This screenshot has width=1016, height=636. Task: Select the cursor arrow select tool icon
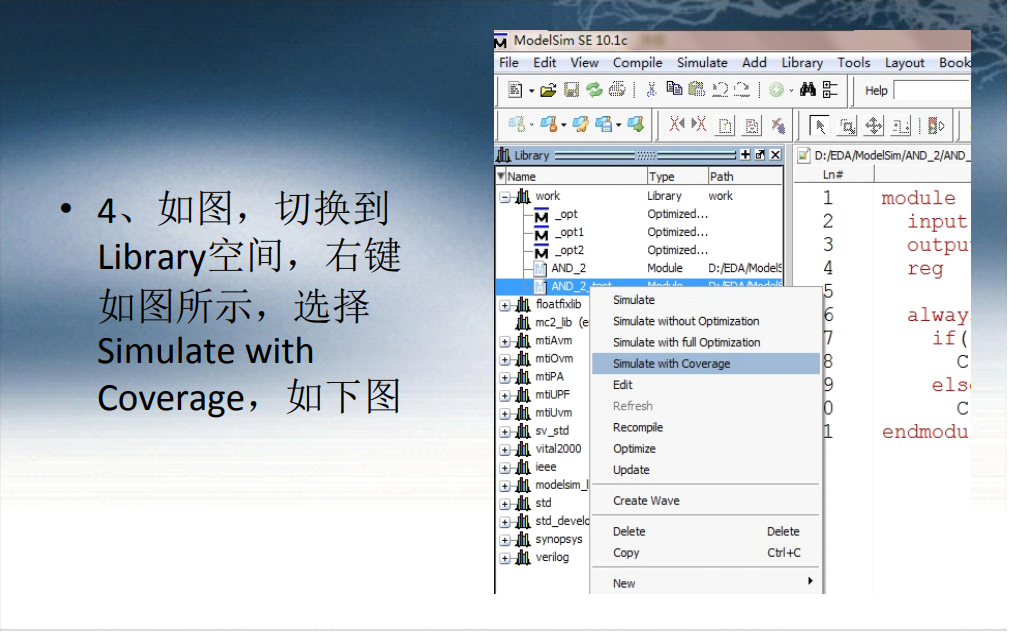coord(818,124)
